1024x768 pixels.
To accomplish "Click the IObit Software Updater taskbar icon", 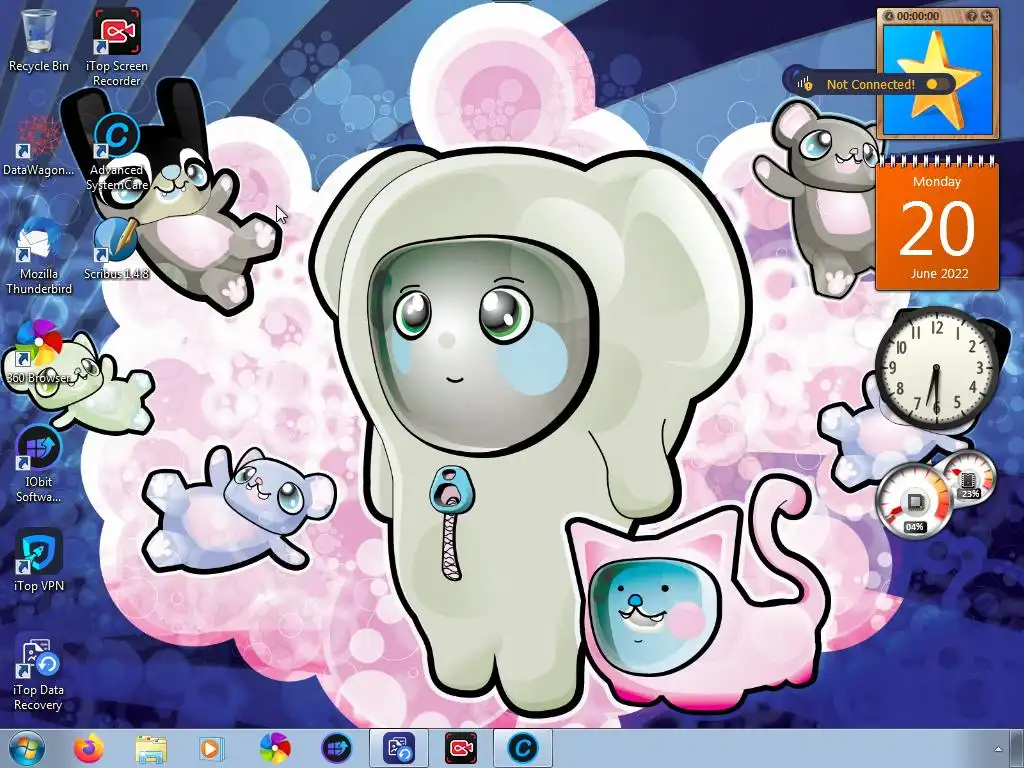I will coord(337,748).
